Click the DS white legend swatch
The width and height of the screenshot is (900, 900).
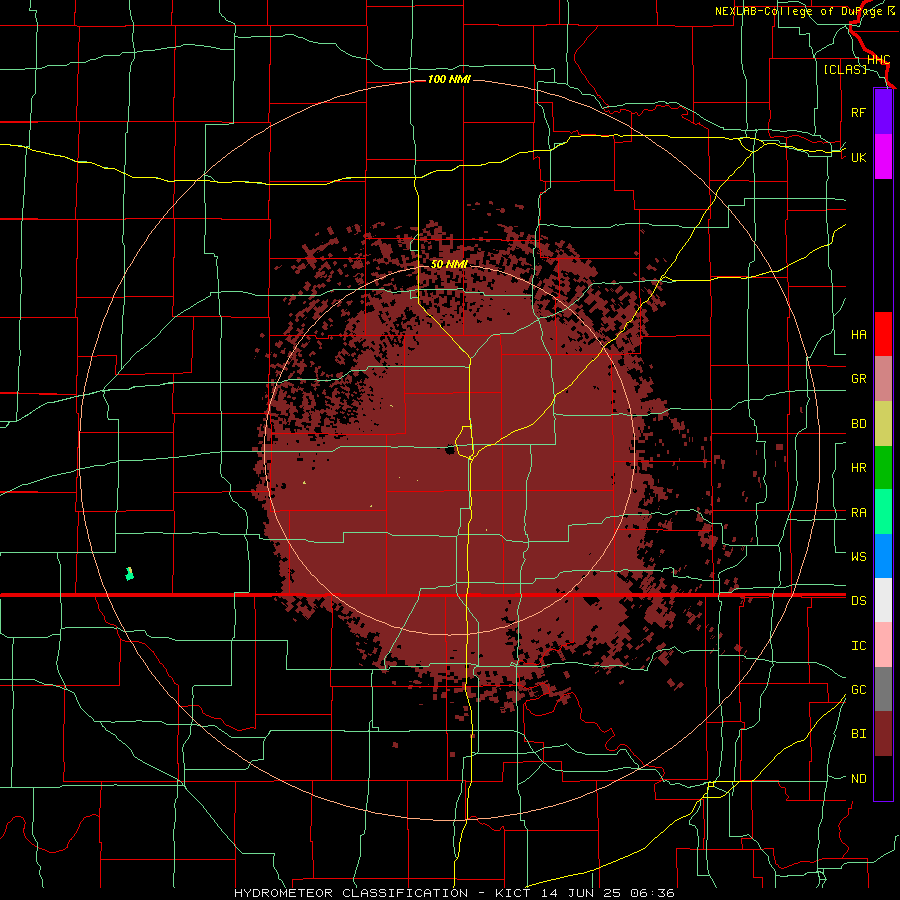(883, 600)
